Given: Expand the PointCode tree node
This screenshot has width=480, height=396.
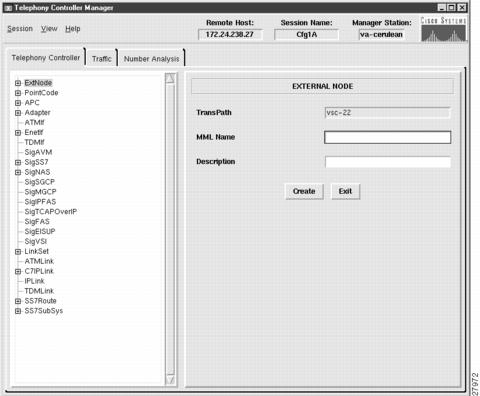Looking at the screenshot, I should [18, 93].
